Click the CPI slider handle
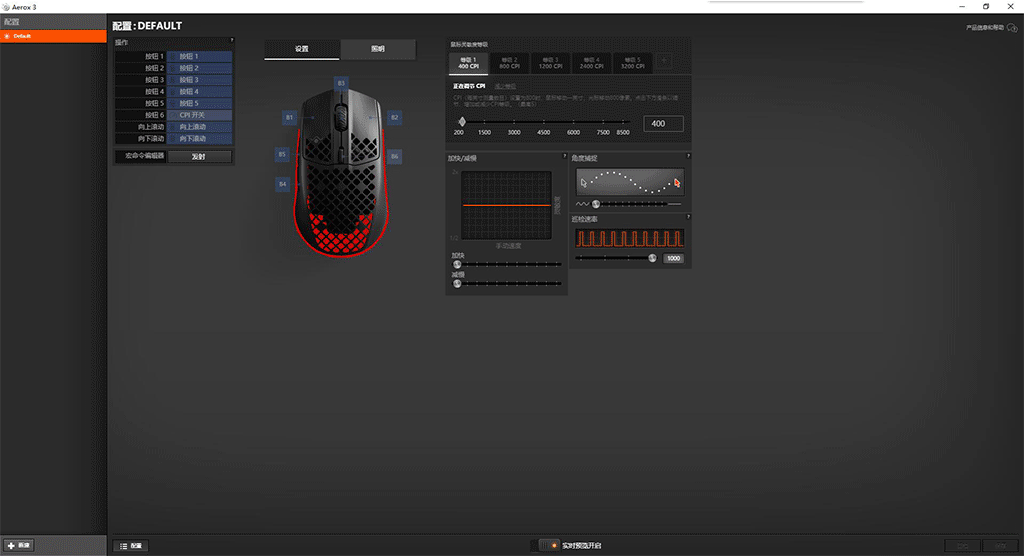Image resolution: width=1024 pixels, height=556 pixels. (x=462, y=122)
